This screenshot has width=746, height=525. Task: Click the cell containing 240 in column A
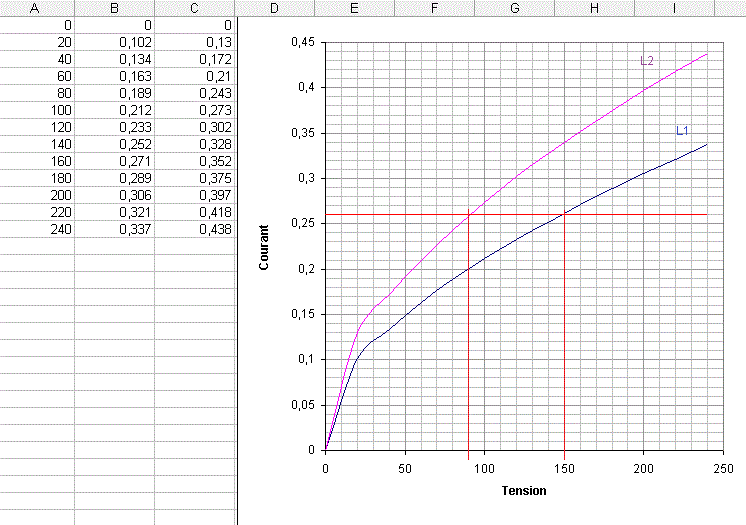click(37, 229)
